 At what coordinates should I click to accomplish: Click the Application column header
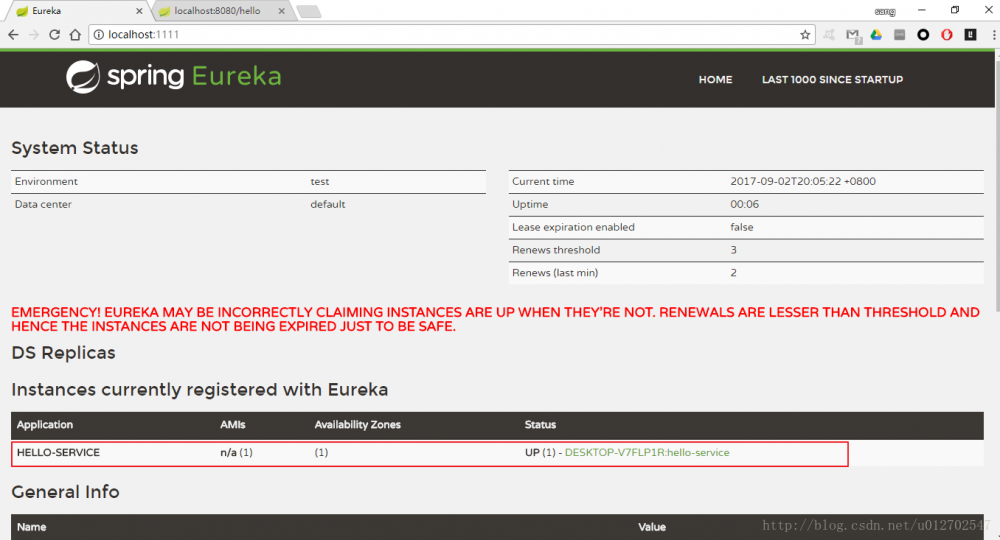pos(45,425)
